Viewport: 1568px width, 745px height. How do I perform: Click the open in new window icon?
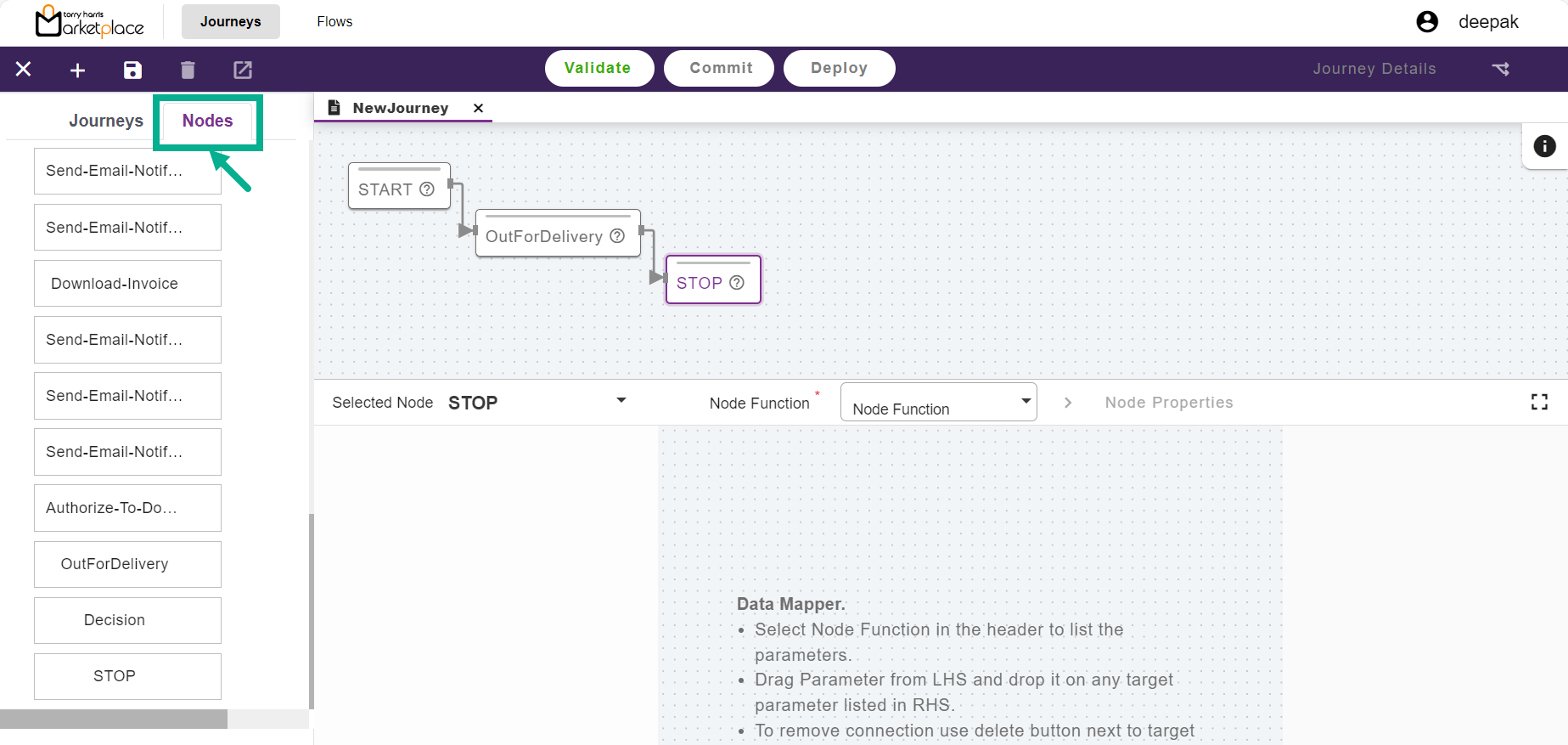tap(243, 70)
